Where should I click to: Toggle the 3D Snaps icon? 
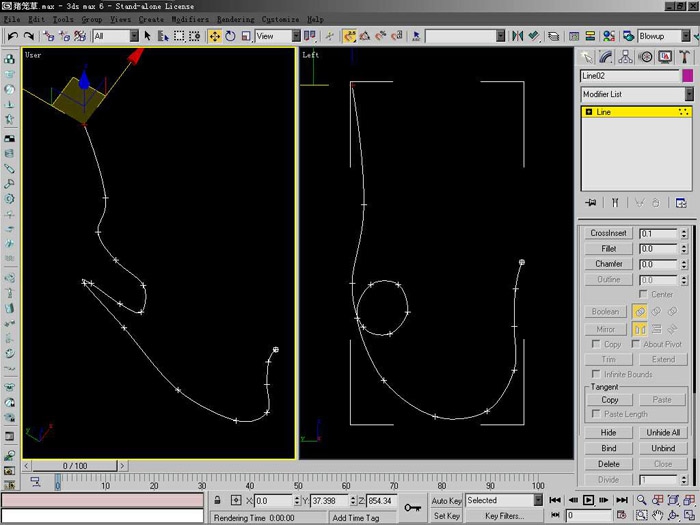click(349, 36)
